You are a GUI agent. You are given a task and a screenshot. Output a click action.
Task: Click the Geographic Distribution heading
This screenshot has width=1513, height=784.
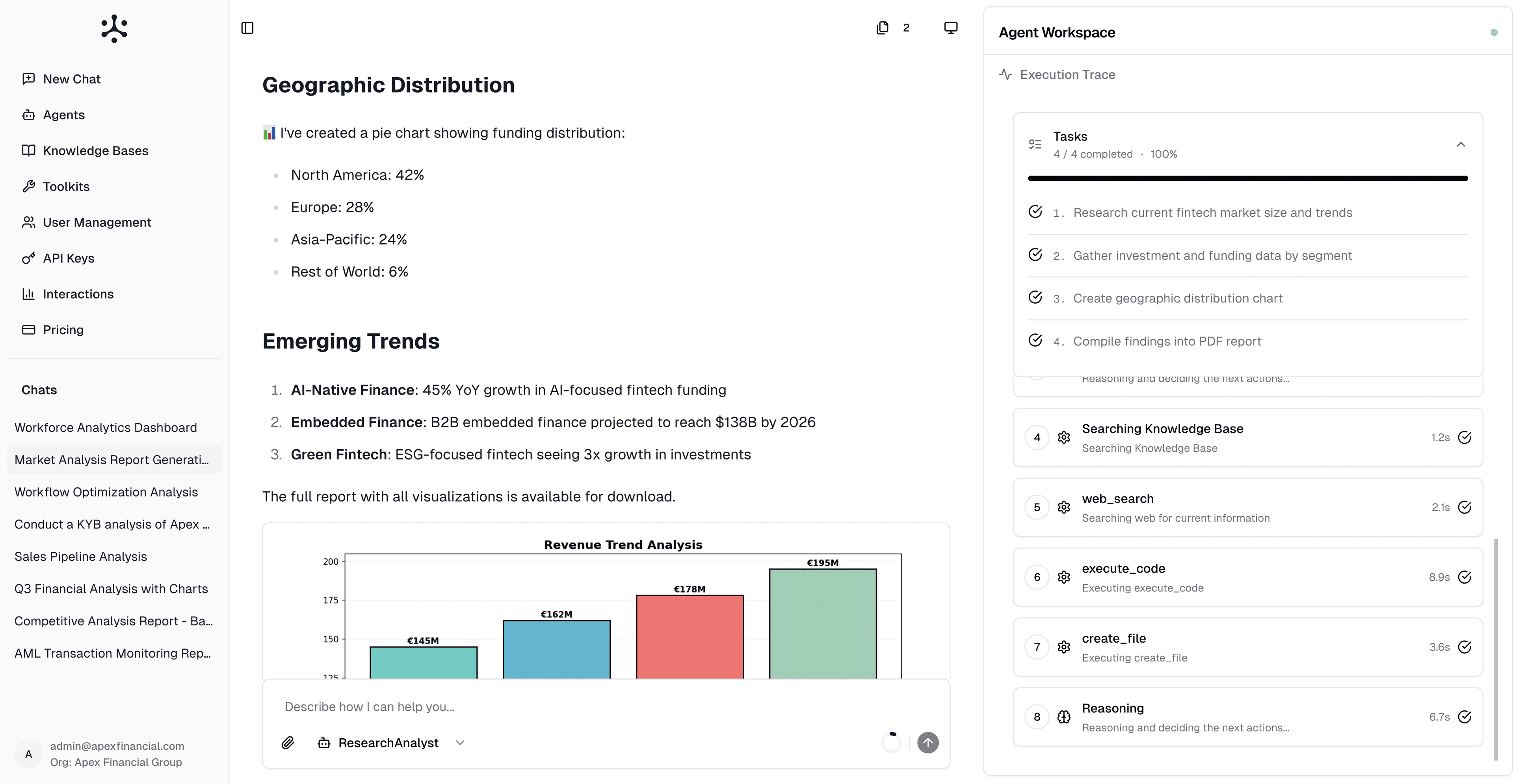pyautogui.click(x=388, y=85)
